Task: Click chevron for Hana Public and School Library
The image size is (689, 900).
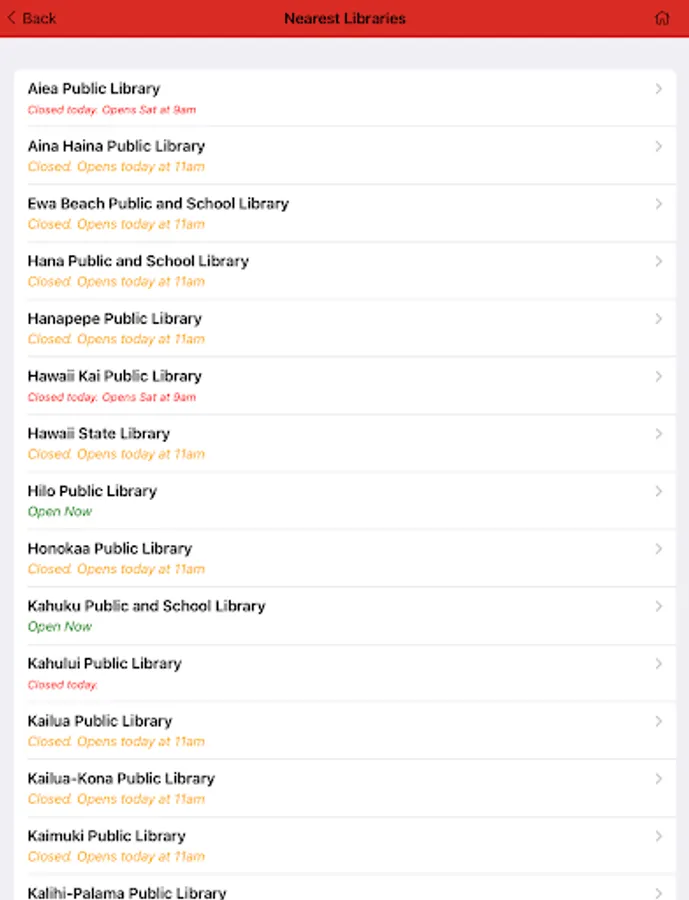Action: [x=658, y=261]
